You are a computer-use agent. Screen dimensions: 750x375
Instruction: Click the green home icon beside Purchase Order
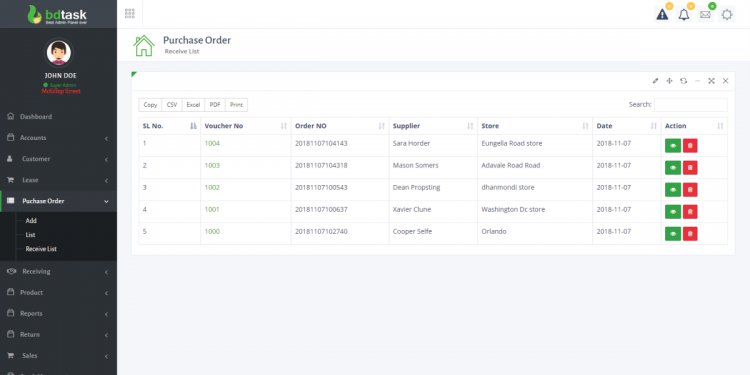point(144,45)
